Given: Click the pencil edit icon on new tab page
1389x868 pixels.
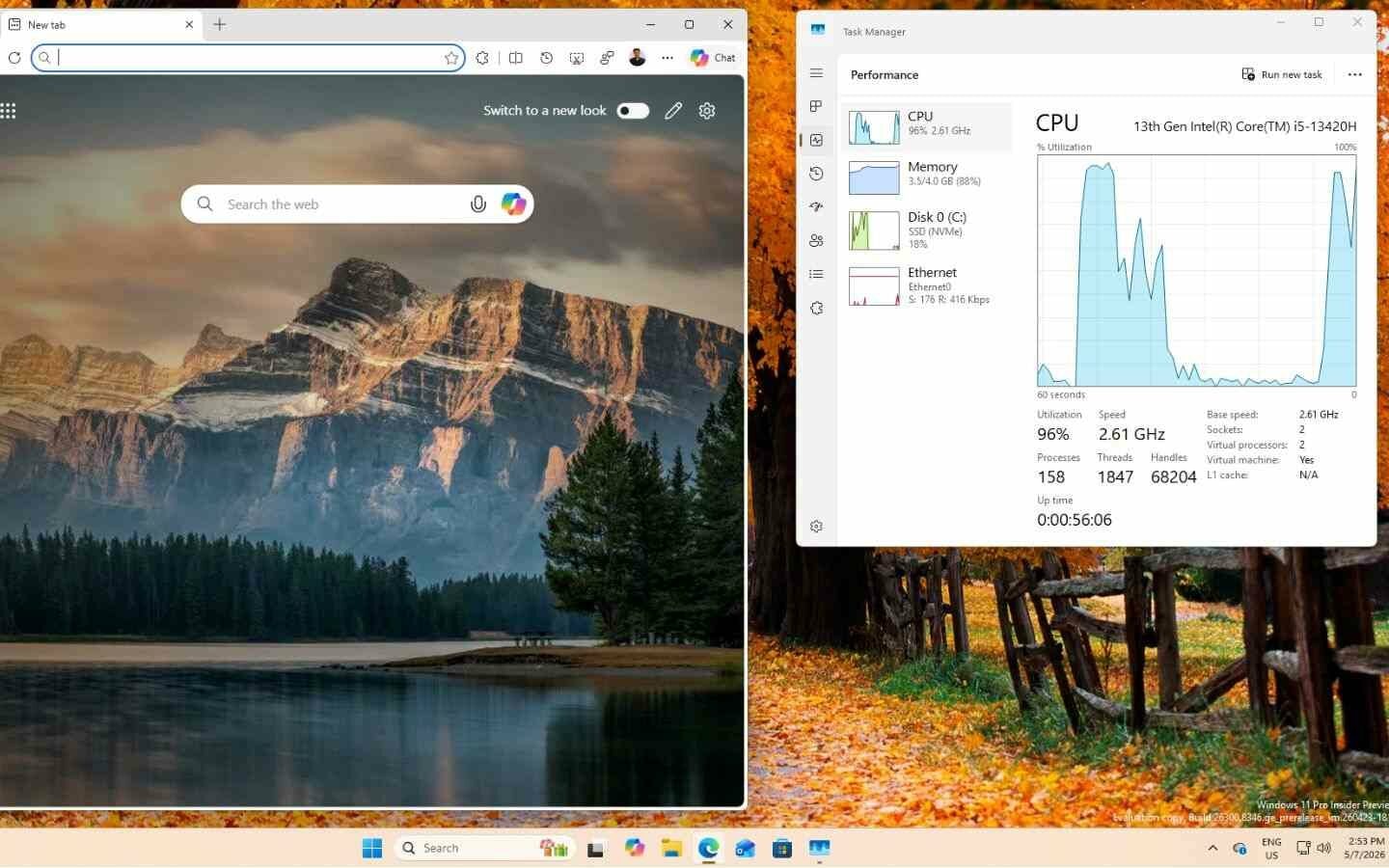Looking at the screenshot, I should (x=673, y=111).
